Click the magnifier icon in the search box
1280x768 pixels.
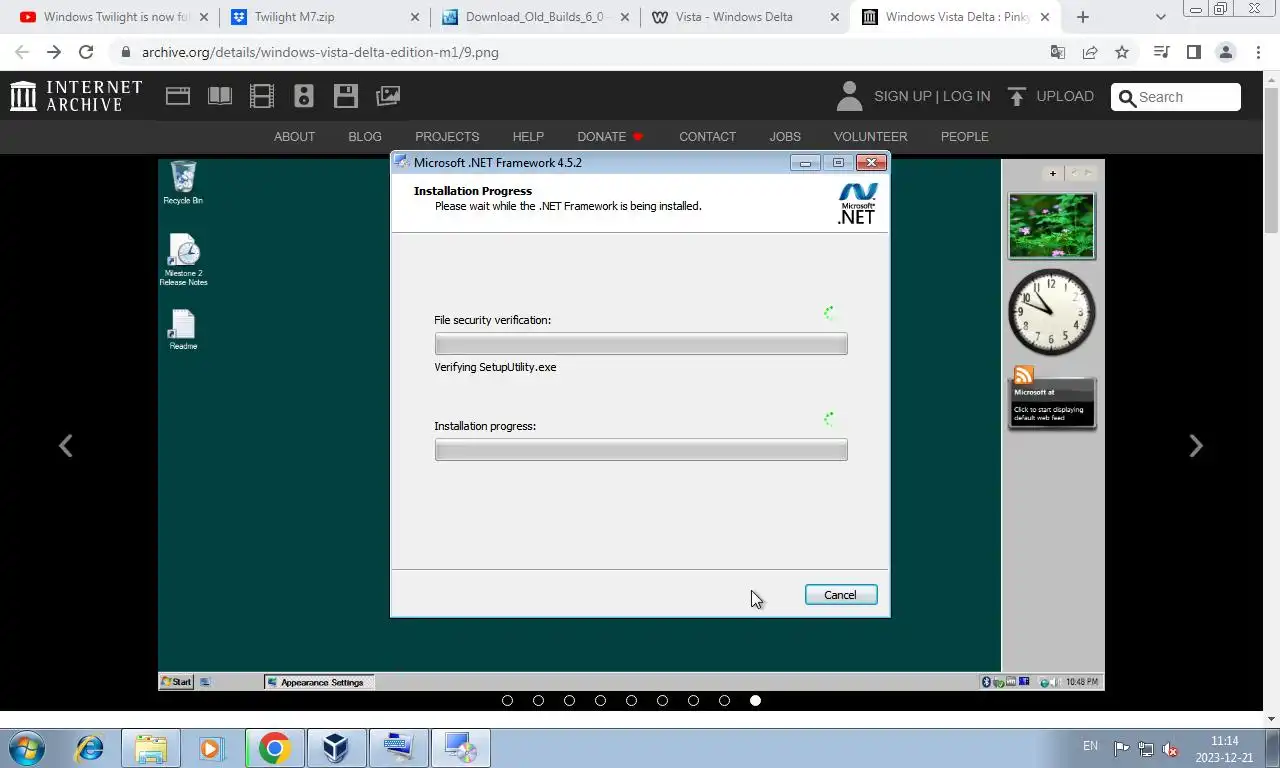click(1127, 97)
